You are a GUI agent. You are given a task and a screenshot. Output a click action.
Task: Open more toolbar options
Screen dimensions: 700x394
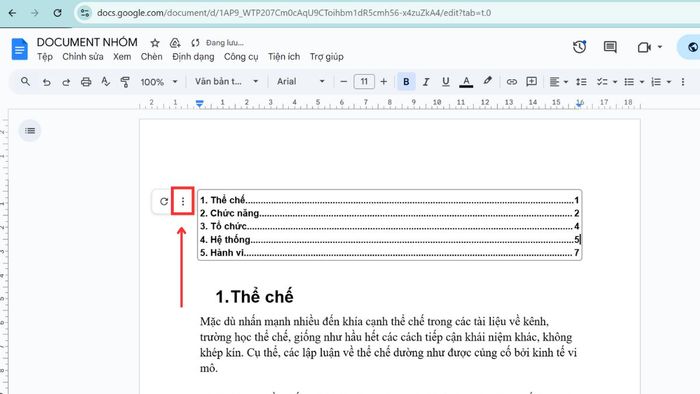tap(683, 82)
